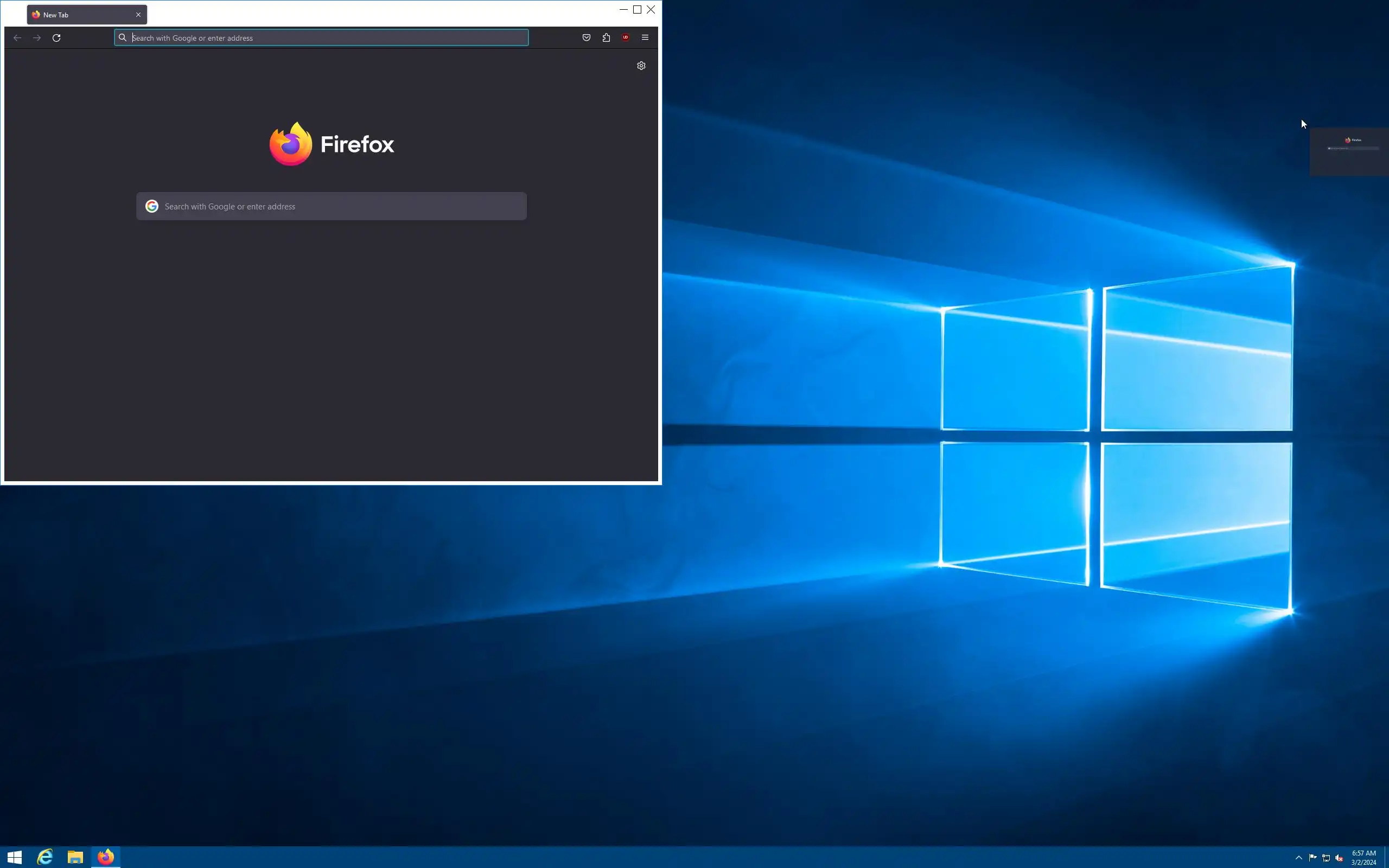Viewport: 1389px width, 868px height.
Task: Click the uBlock Origin toolbar icon
Action: [x=626, y=38]
